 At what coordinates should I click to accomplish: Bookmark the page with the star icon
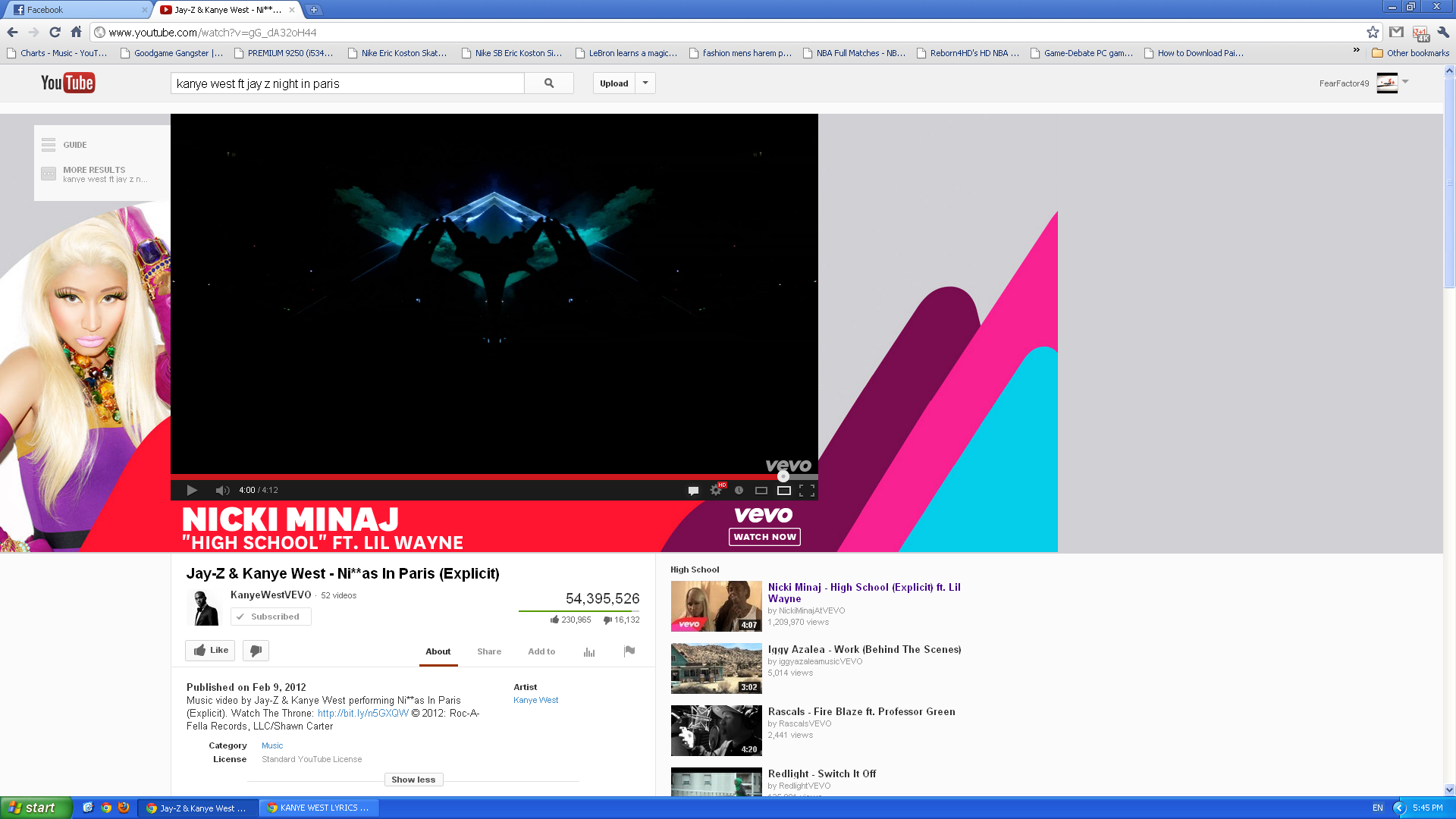1373,32
